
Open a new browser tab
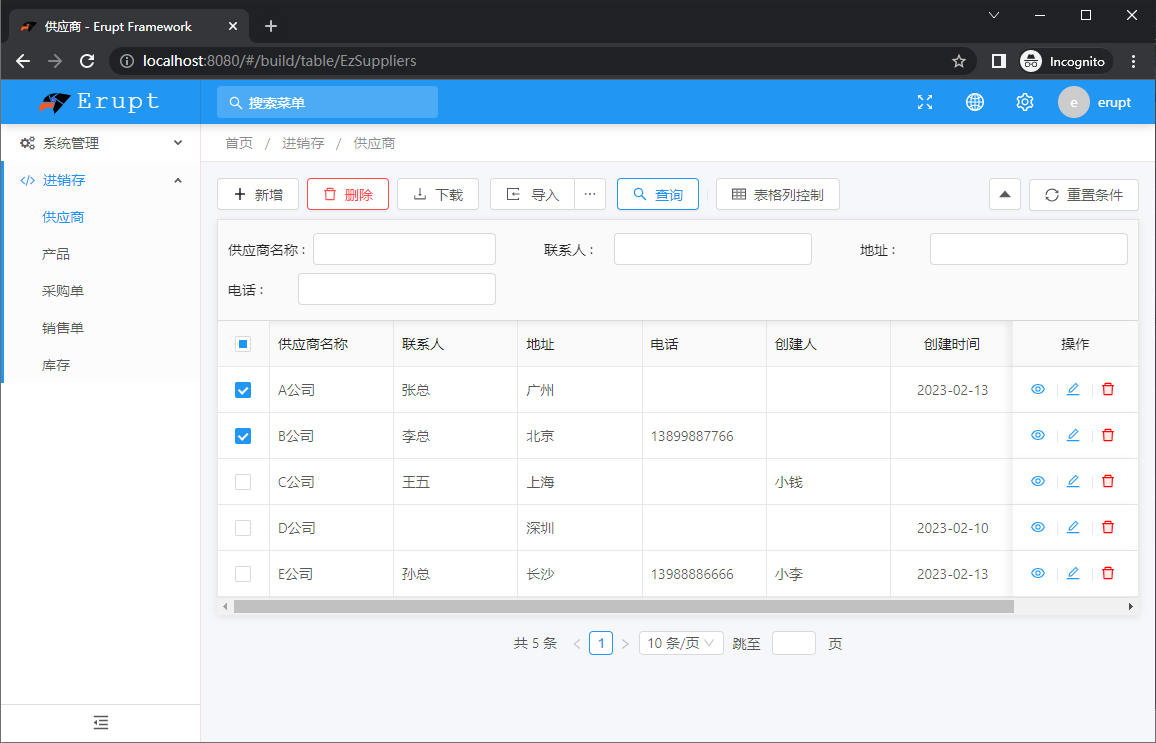pos(271,27)
